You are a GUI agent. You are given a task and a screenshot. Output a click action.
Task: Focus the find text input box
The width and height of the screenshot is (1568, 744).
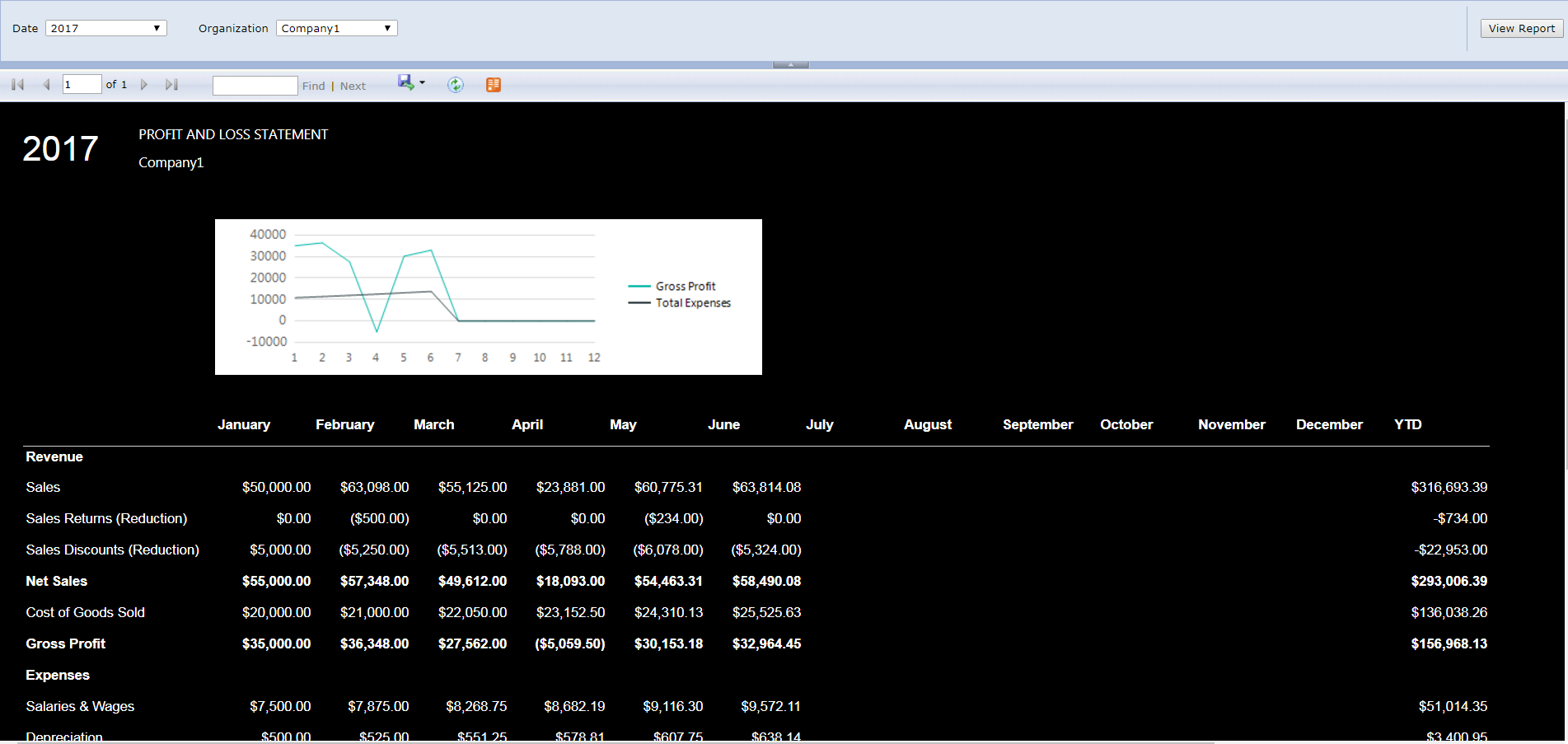[255, 86]
